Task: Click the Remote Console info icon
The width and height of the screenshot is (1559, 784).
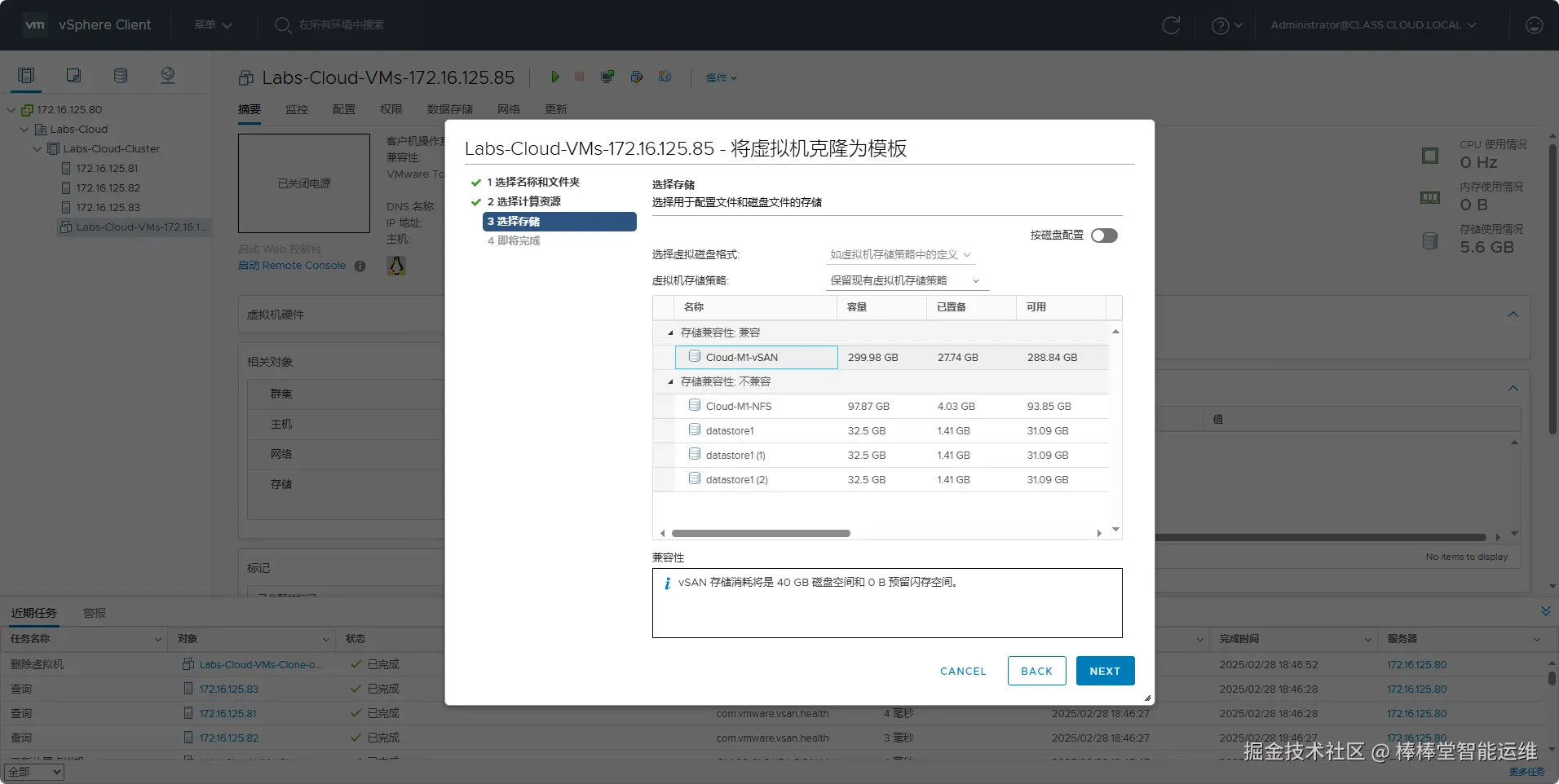Action: [360, 266]
